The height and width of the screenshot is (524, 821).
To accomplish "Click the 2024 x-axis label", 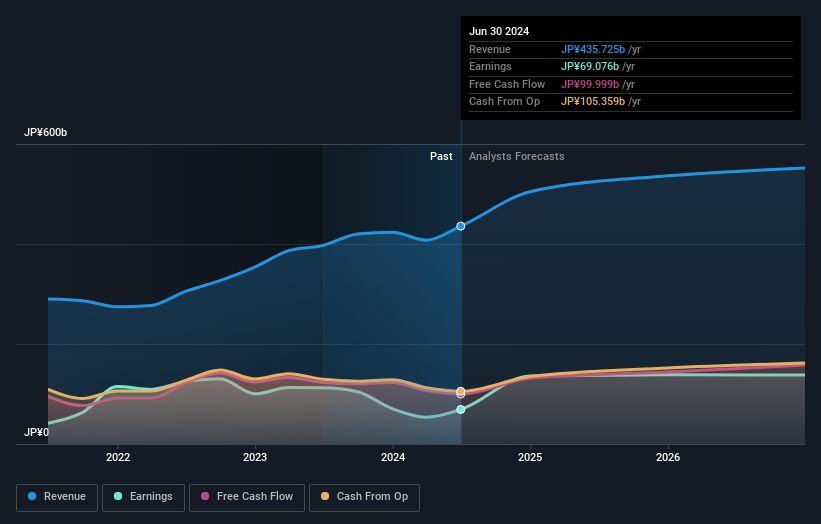I will [393, 457].
